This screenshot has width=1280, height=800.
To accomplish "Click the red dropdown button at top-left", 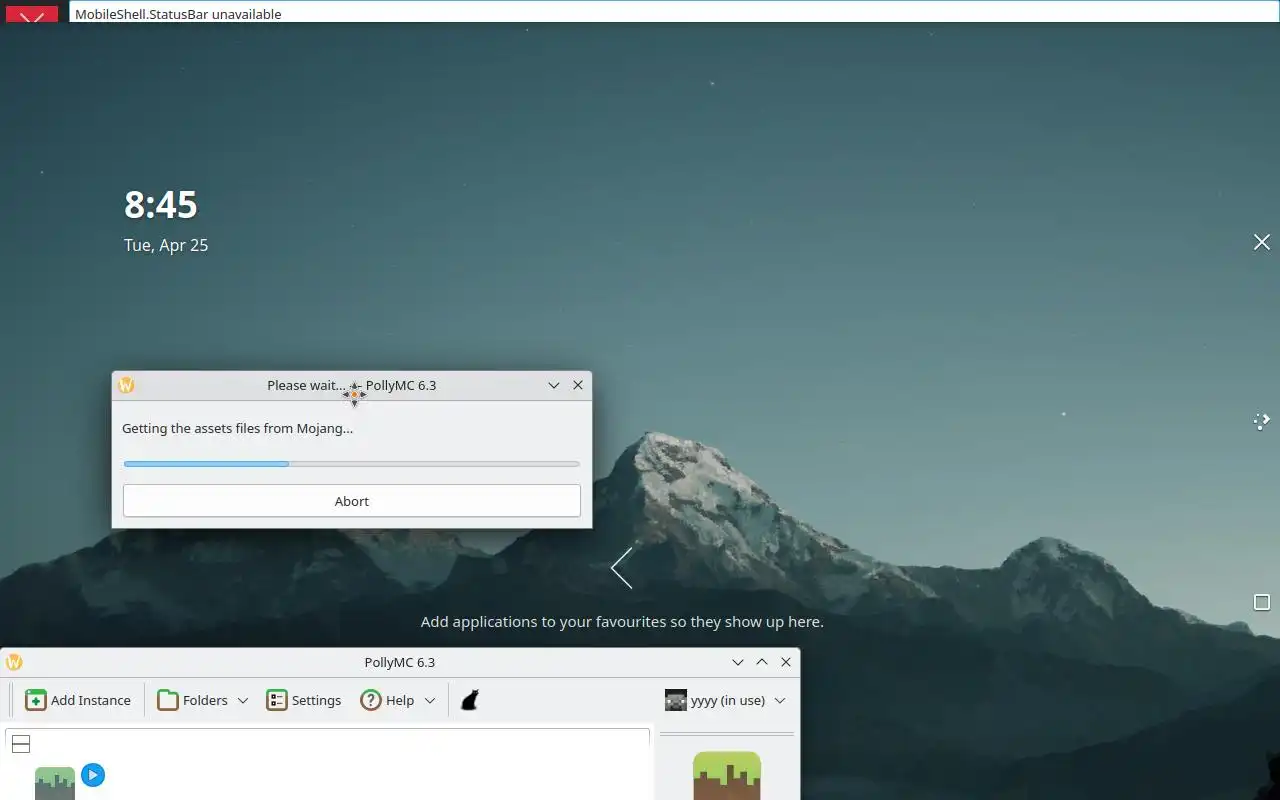I will click(32, 15).
